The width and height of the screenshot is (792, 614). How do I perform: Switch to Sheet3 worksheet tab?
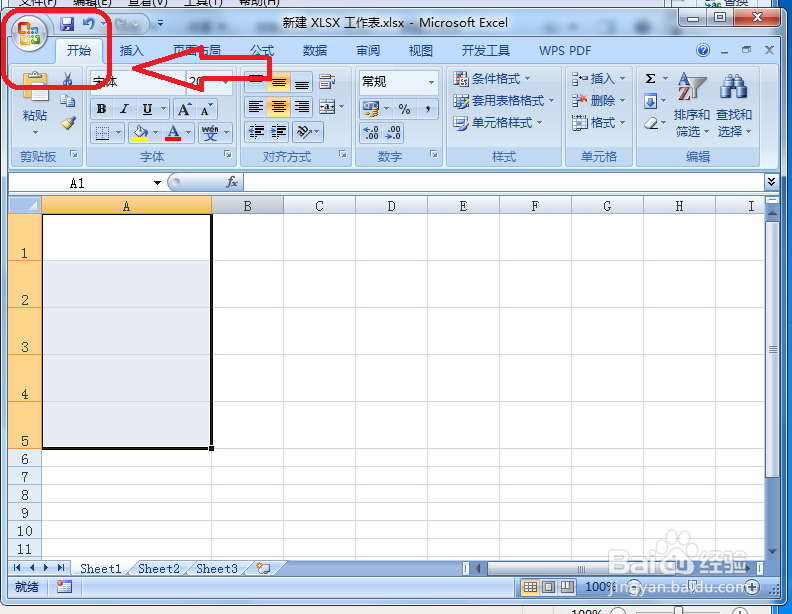coord(217,569)
